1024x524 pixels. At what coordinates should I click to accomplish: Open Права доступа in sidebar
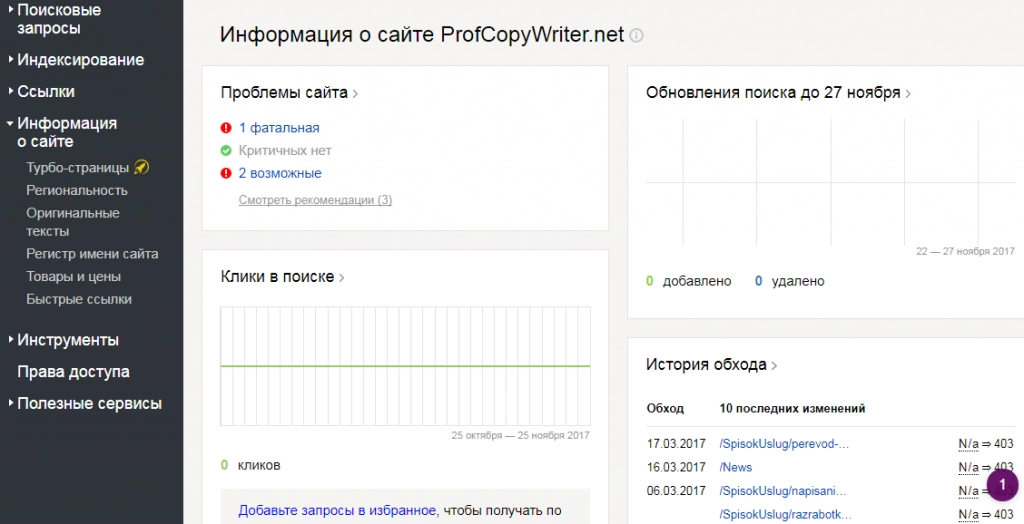click(x=73, y=372)
